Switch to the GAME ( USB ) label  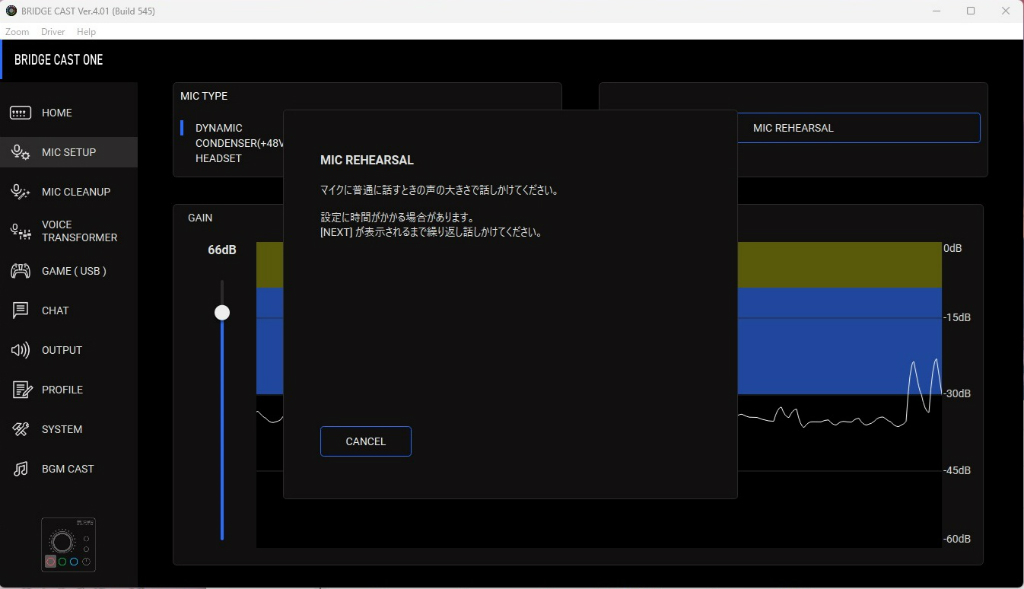pos(74,271)
